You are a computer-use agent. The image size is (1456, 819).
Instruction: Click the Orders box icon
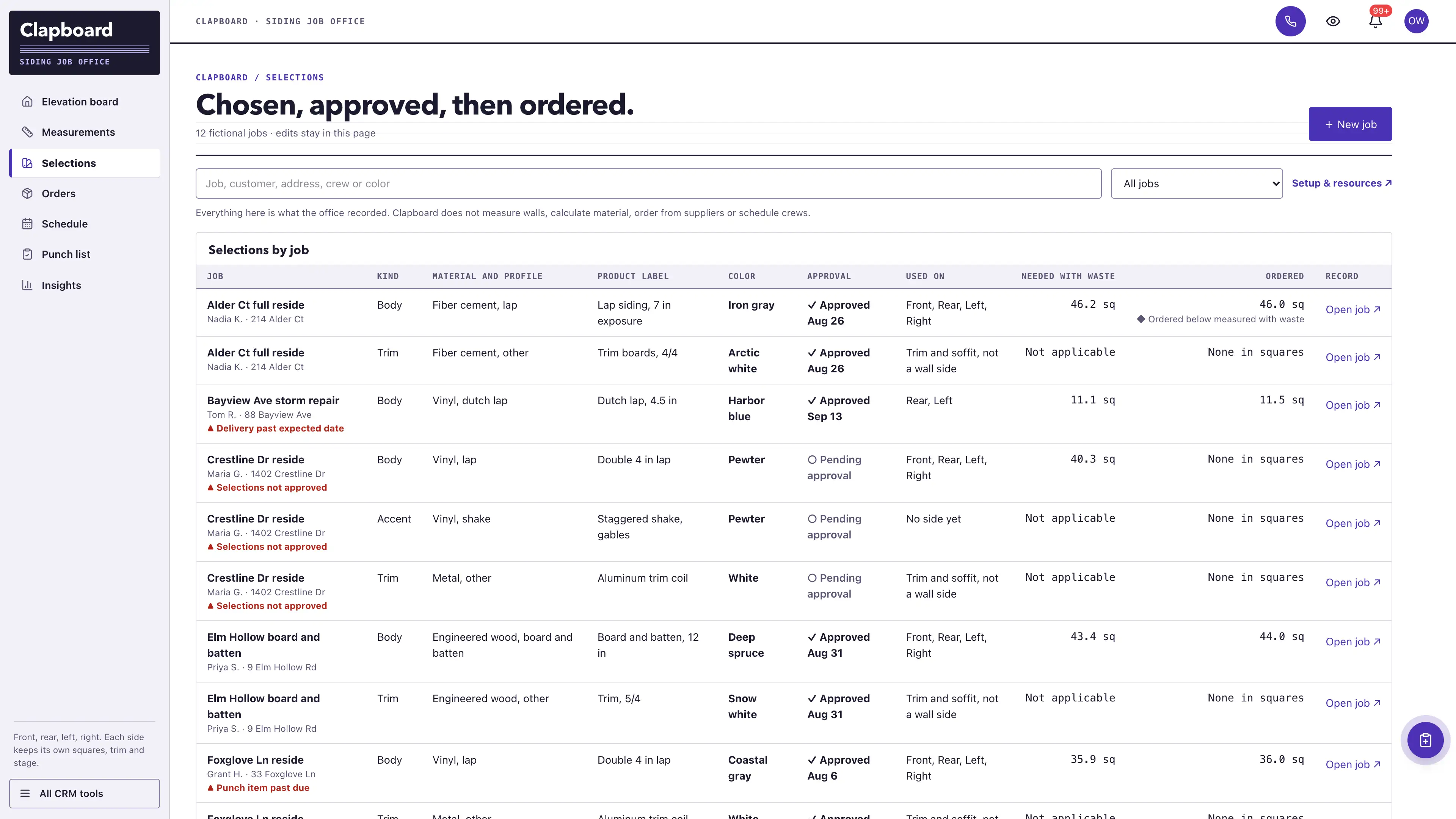coord(27,193)
